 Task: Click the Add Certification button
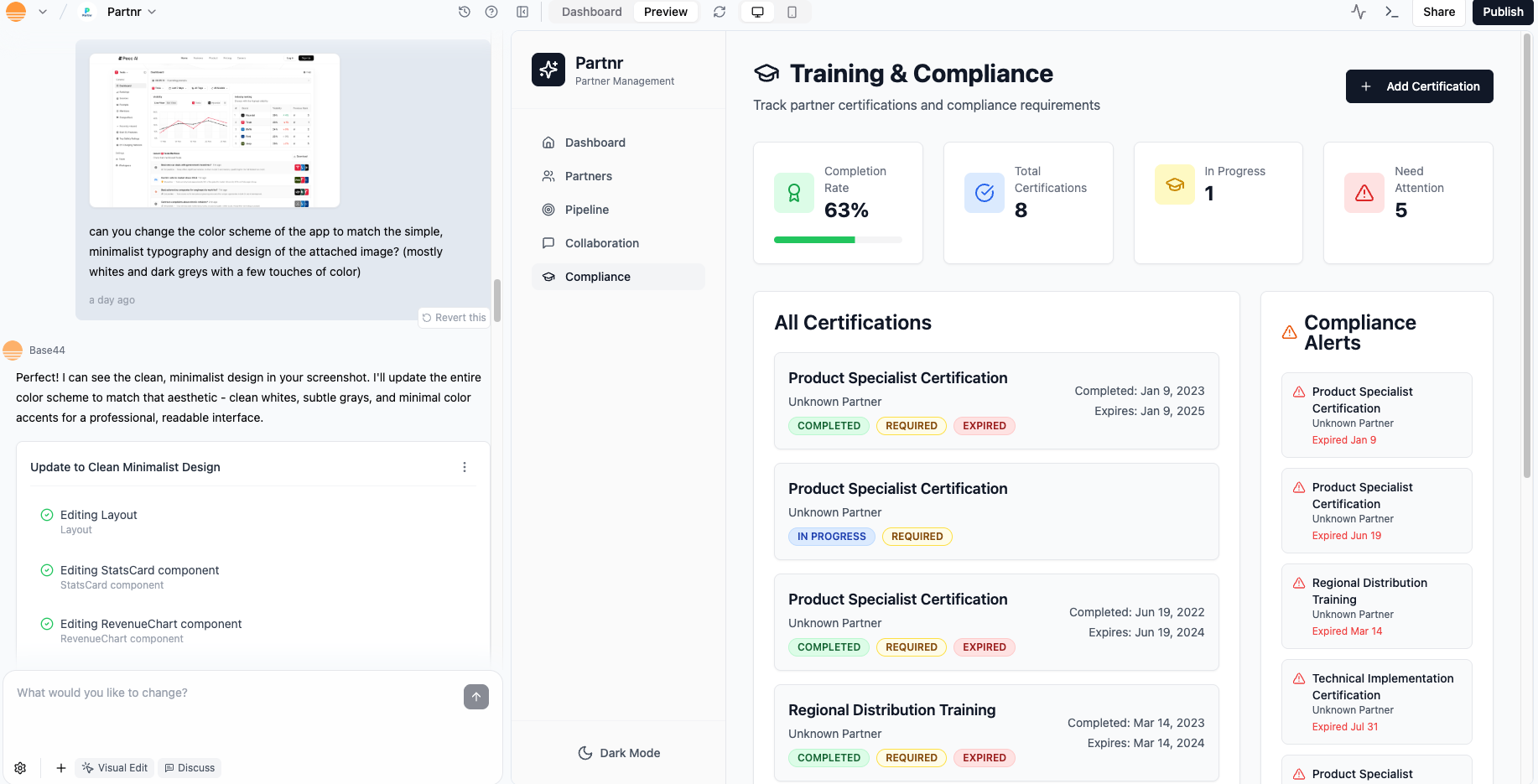(x=1419, y=86)
